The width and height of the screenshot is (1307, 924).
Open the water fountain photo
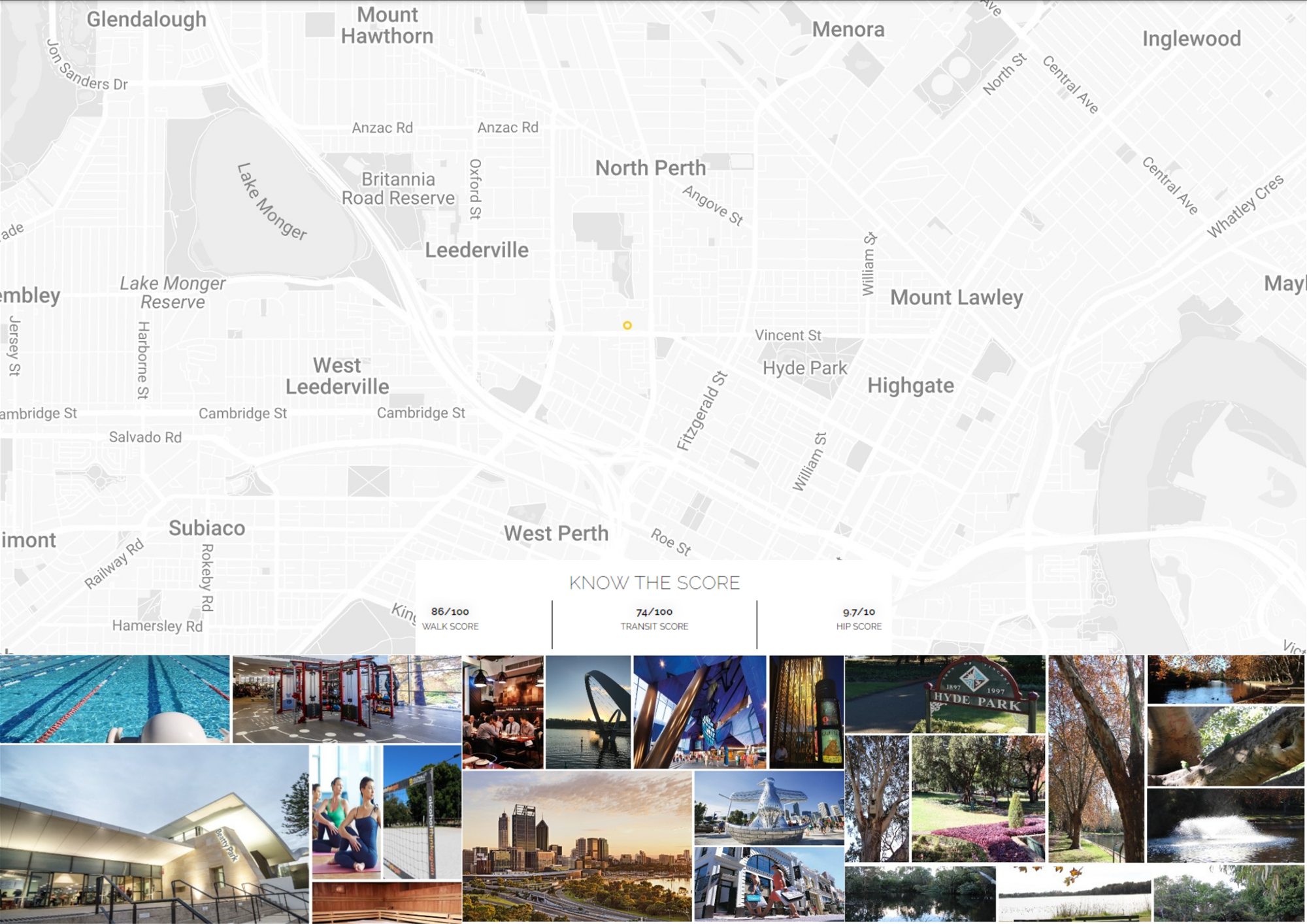click(1225, 826)
